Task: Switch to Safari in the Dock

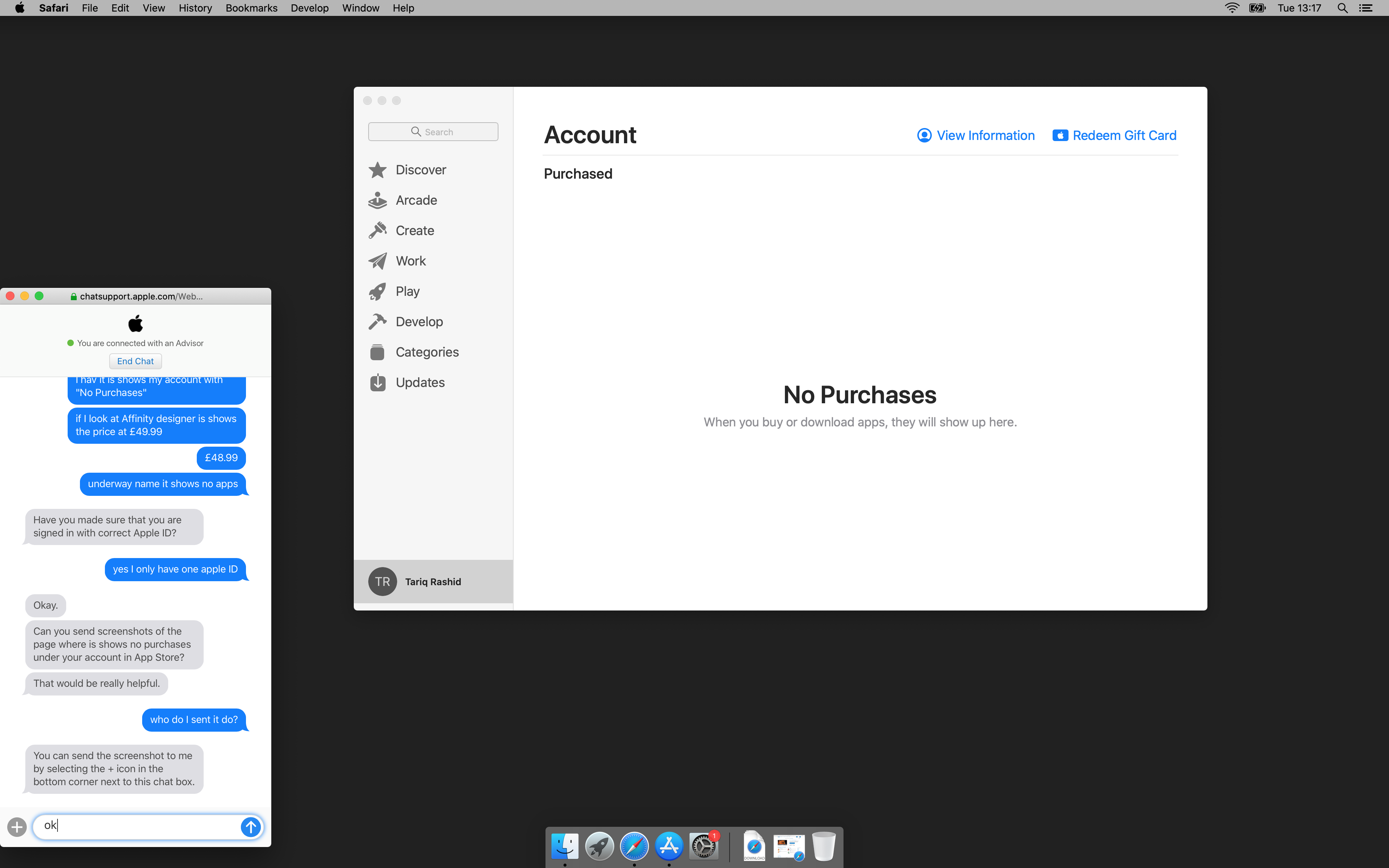Action: [x=634, y=846]
